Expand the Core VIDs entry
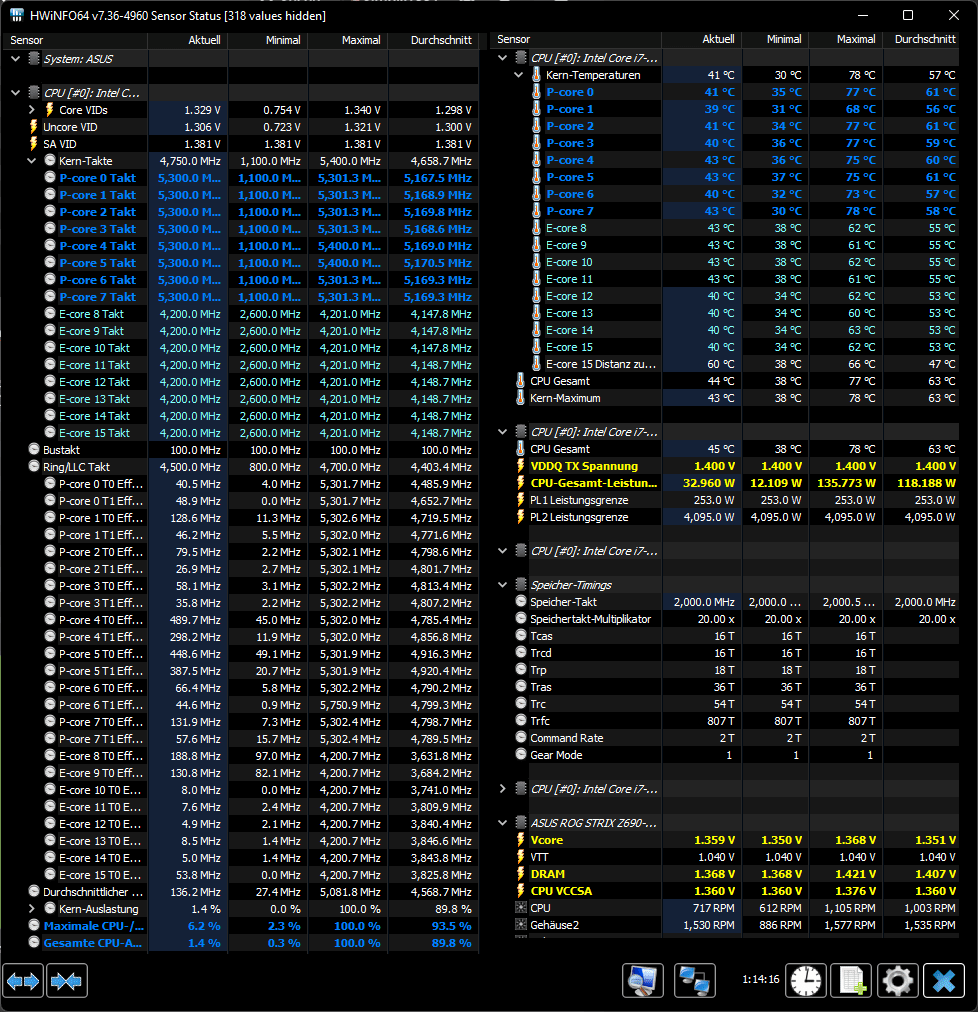The height and width of the screenshot is (1012, 978). [x=32, y=110]
